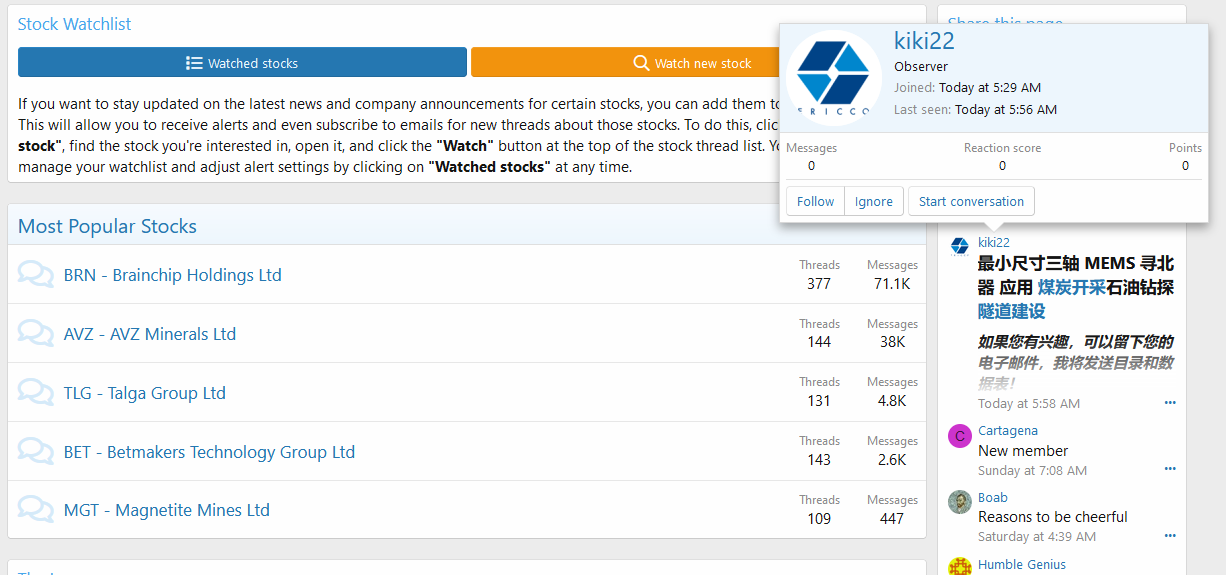Image resolution: width=1226 pixels, height=575 pixels.
Task: Ignore user kiki22
Action: [873, 201]
